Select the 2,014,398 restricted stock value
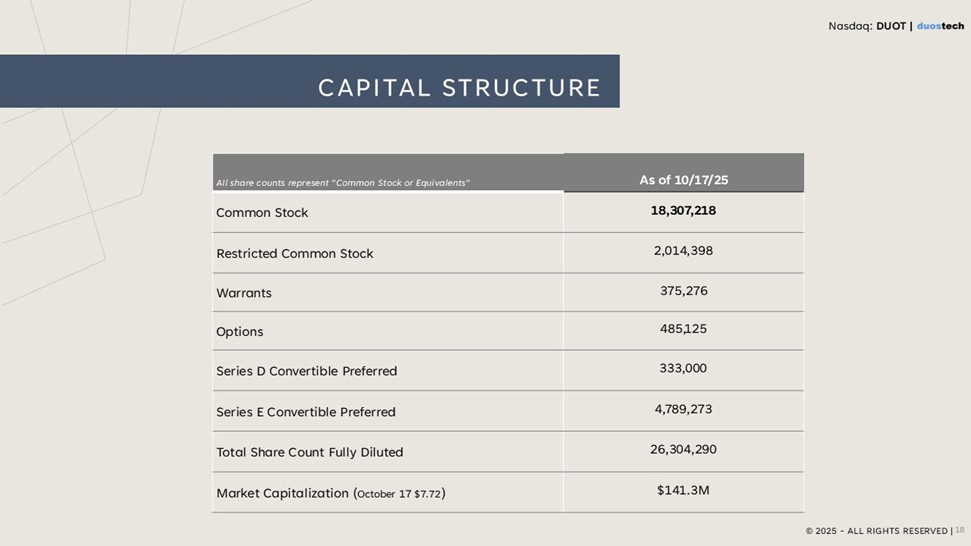 pyautogui.click(x=683, y=251)
